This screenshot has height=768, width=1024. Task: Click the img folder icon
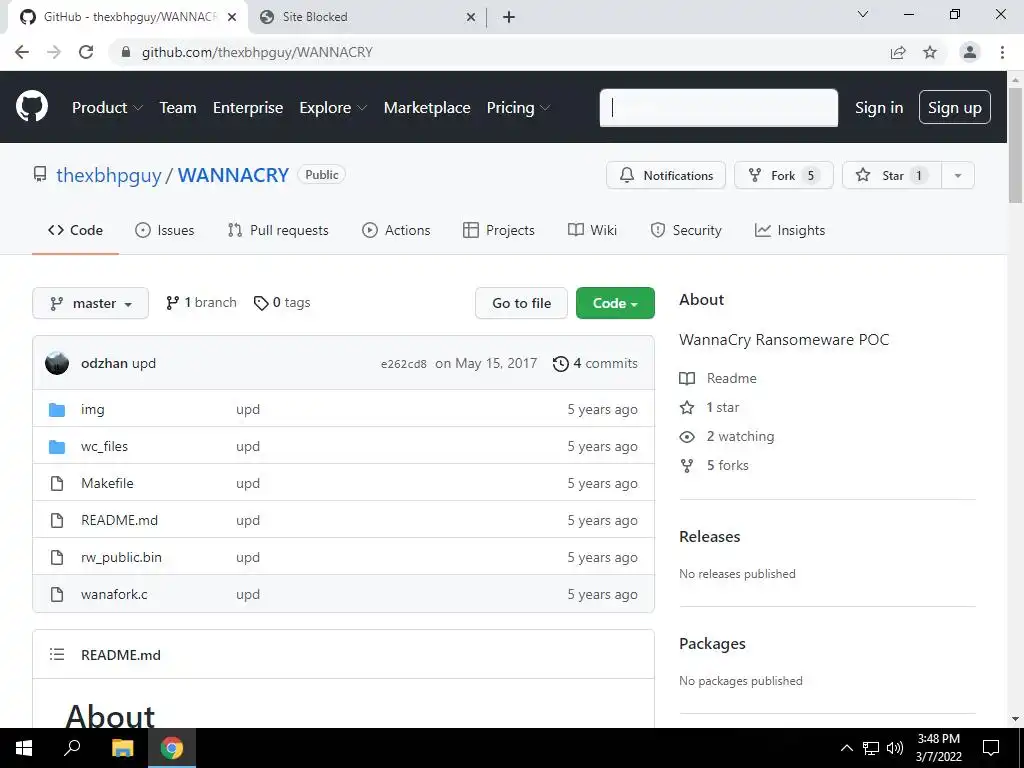tap(57, 409)
